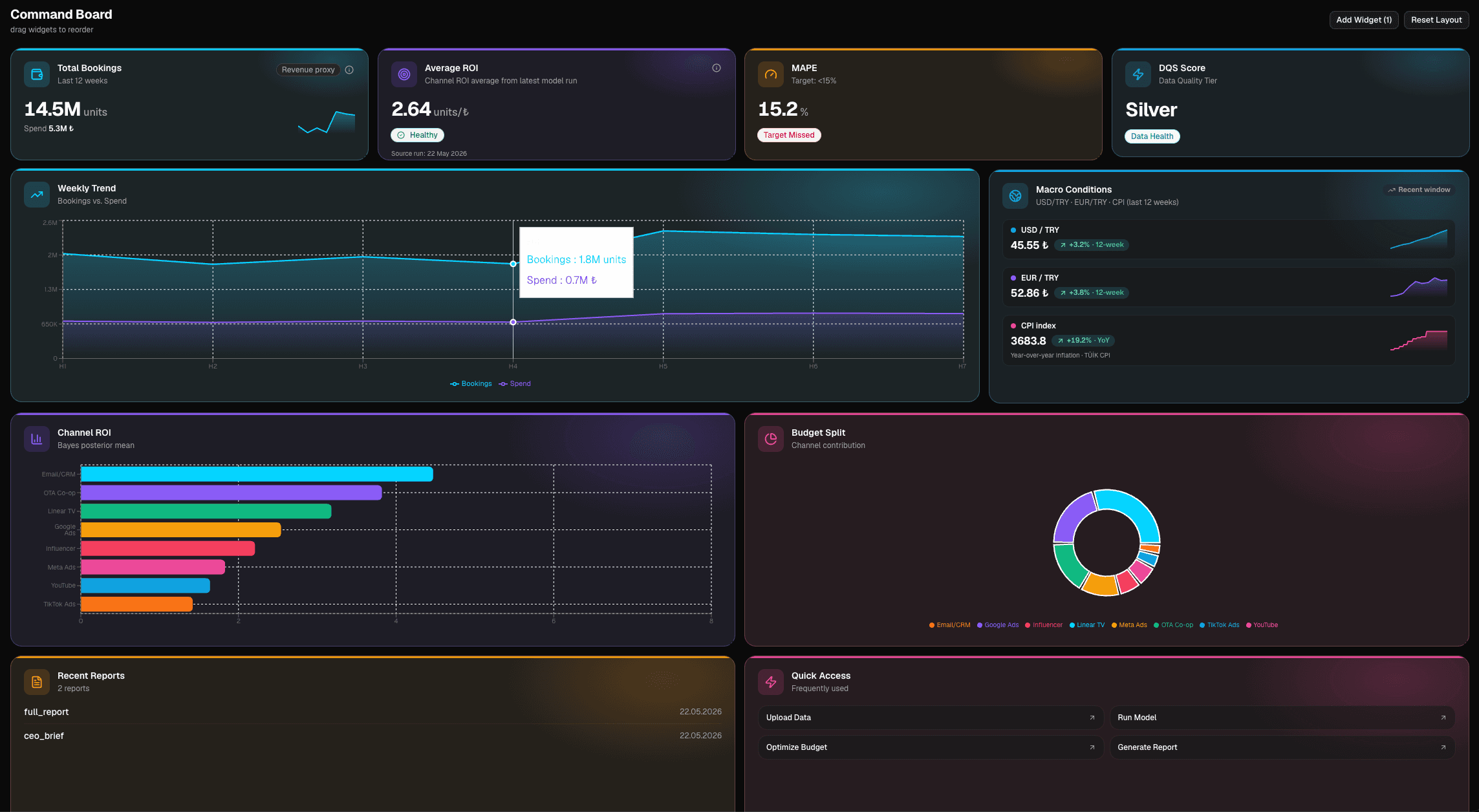Click the Email/CRM bar in Channel ROI
This screenshot has width=1479, height=812.
(x=257, y=475)
